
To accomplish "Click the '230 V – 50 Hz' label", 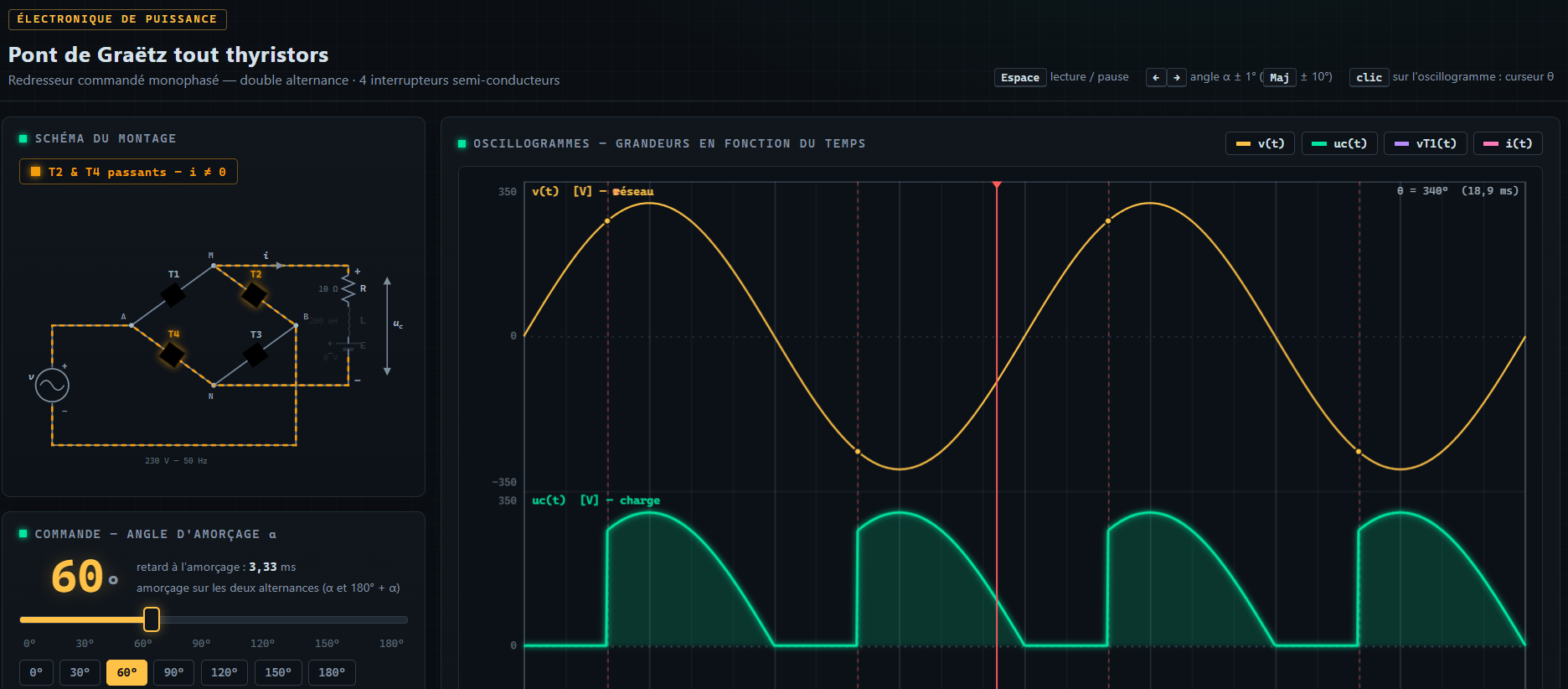I will [x=176, y=461].
